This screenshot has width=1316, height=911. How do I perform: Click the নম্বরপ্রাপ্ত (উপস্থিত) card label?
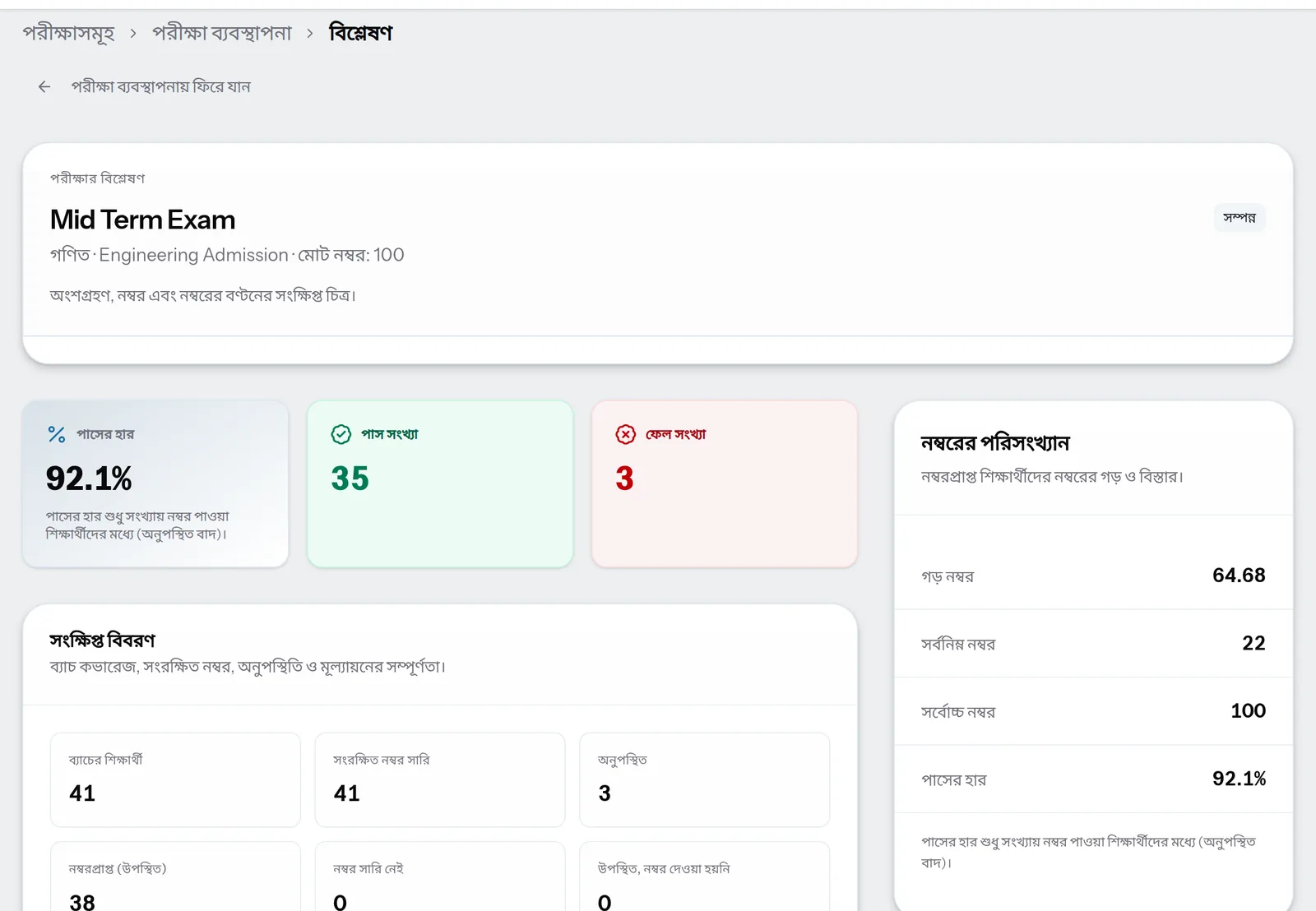tap(118, 868)
